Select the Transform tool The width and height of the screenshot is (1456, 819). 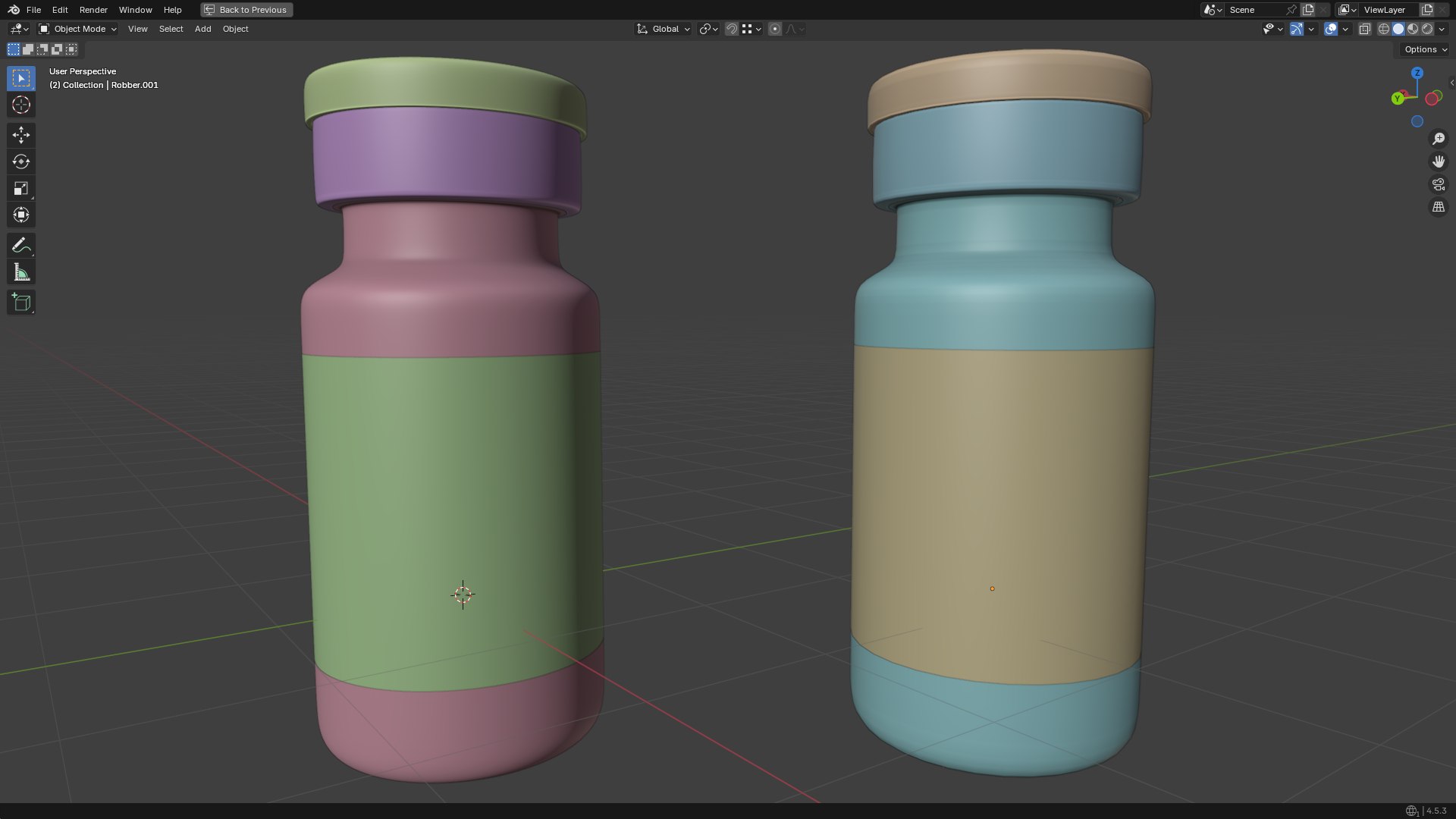pos(21,215)
